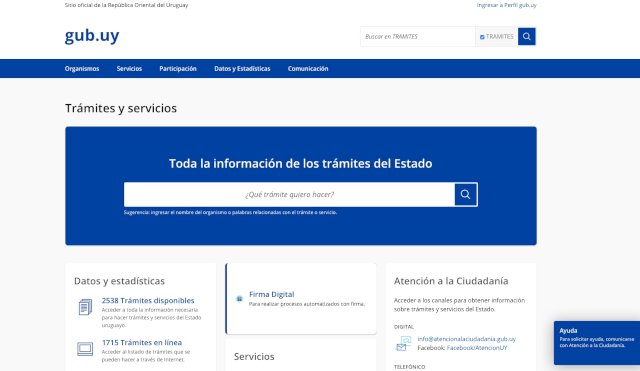Click the ¿Qué trámite quiero hacer? search box
This screenshot has height=371, width=640.
(289, 195)
